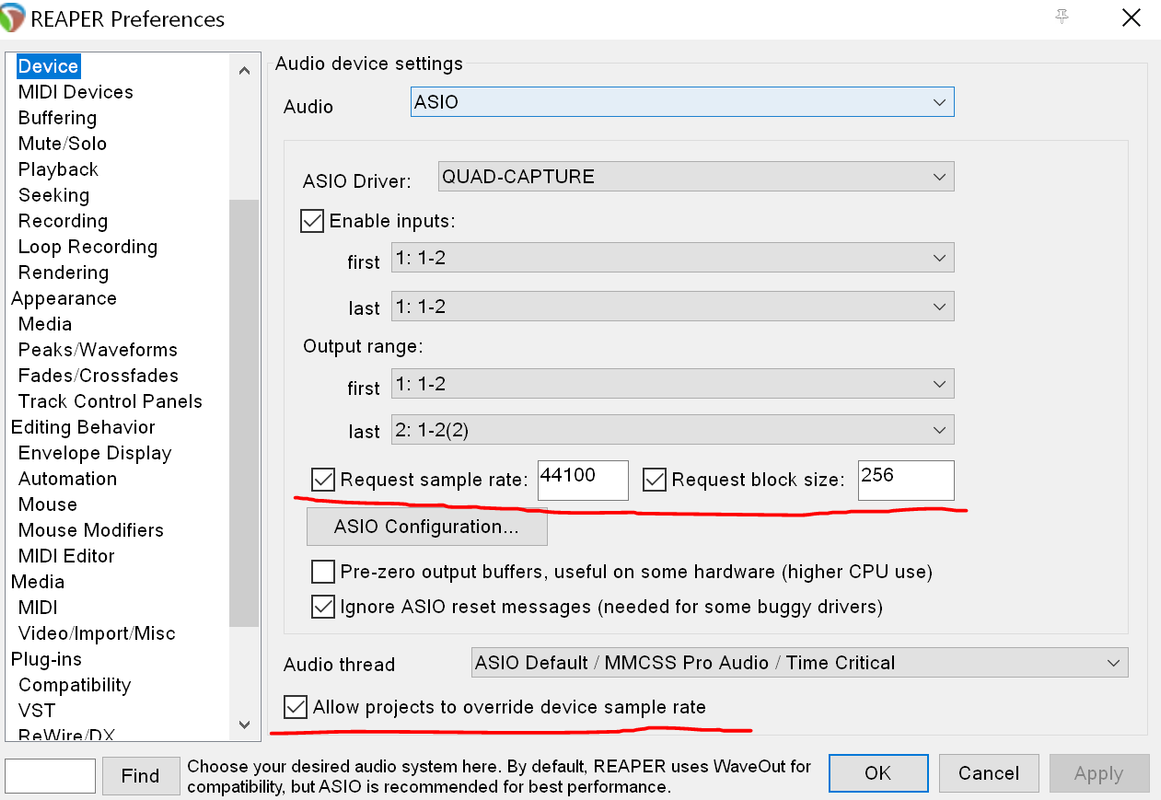Viewport: 1161px width, 800px height.
Task: Open VST plug-in settings
Action: [x=36, y=710]
